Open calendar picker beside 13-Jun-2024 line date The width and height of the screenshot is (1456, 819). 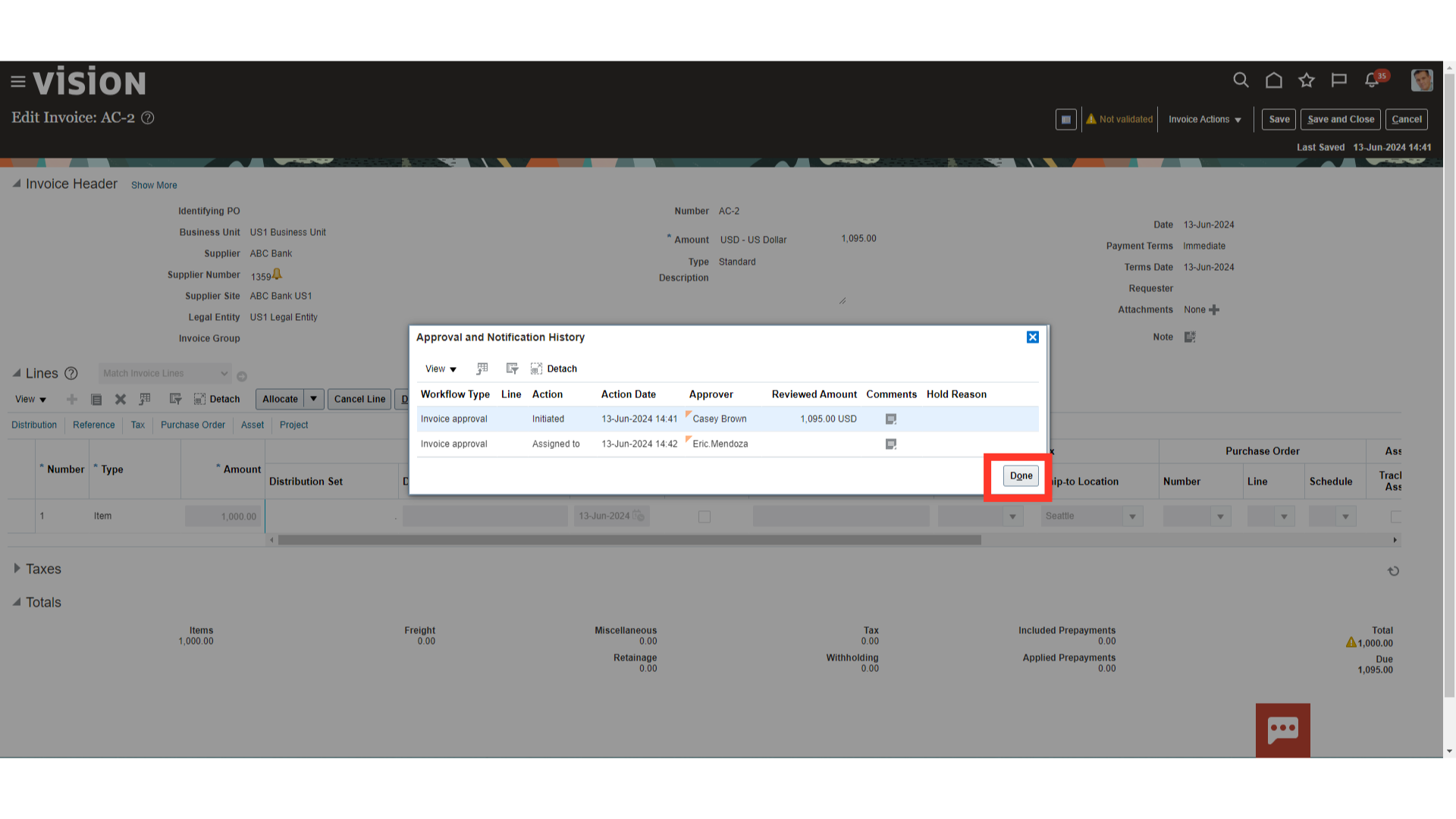(639, 516)
